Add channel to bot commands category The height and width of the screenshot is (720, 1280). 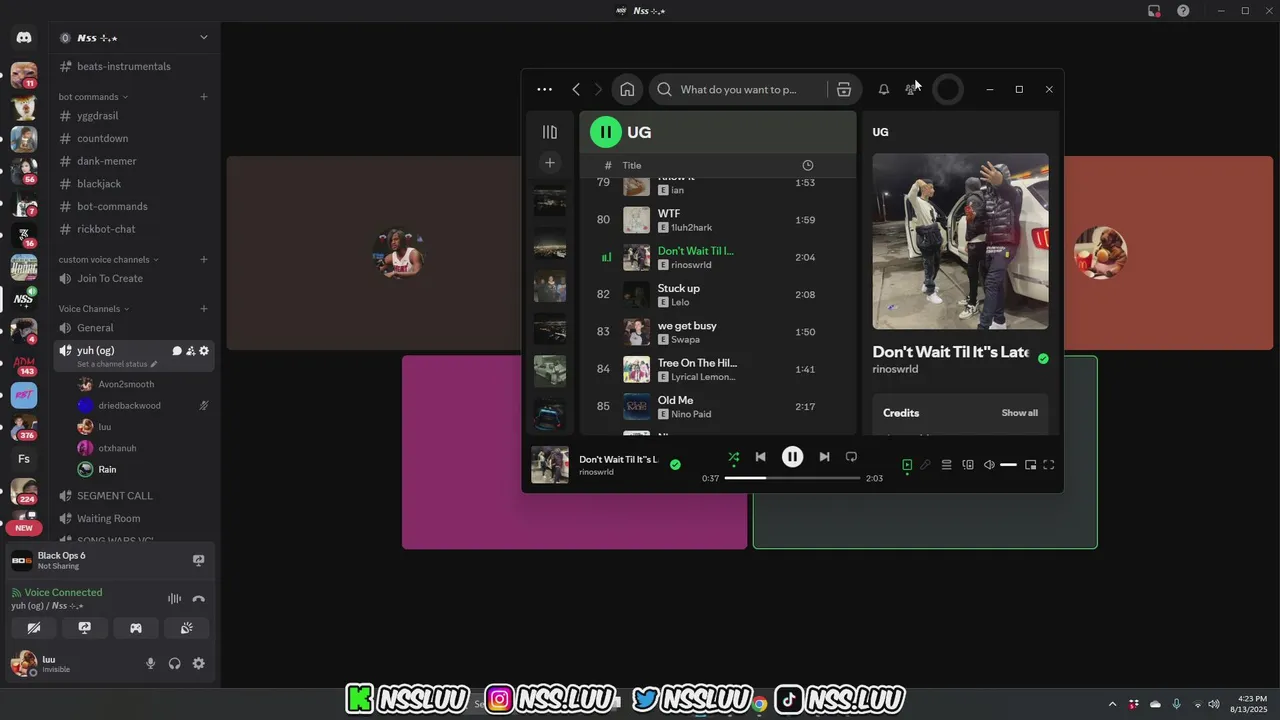(x=204, y=97)
